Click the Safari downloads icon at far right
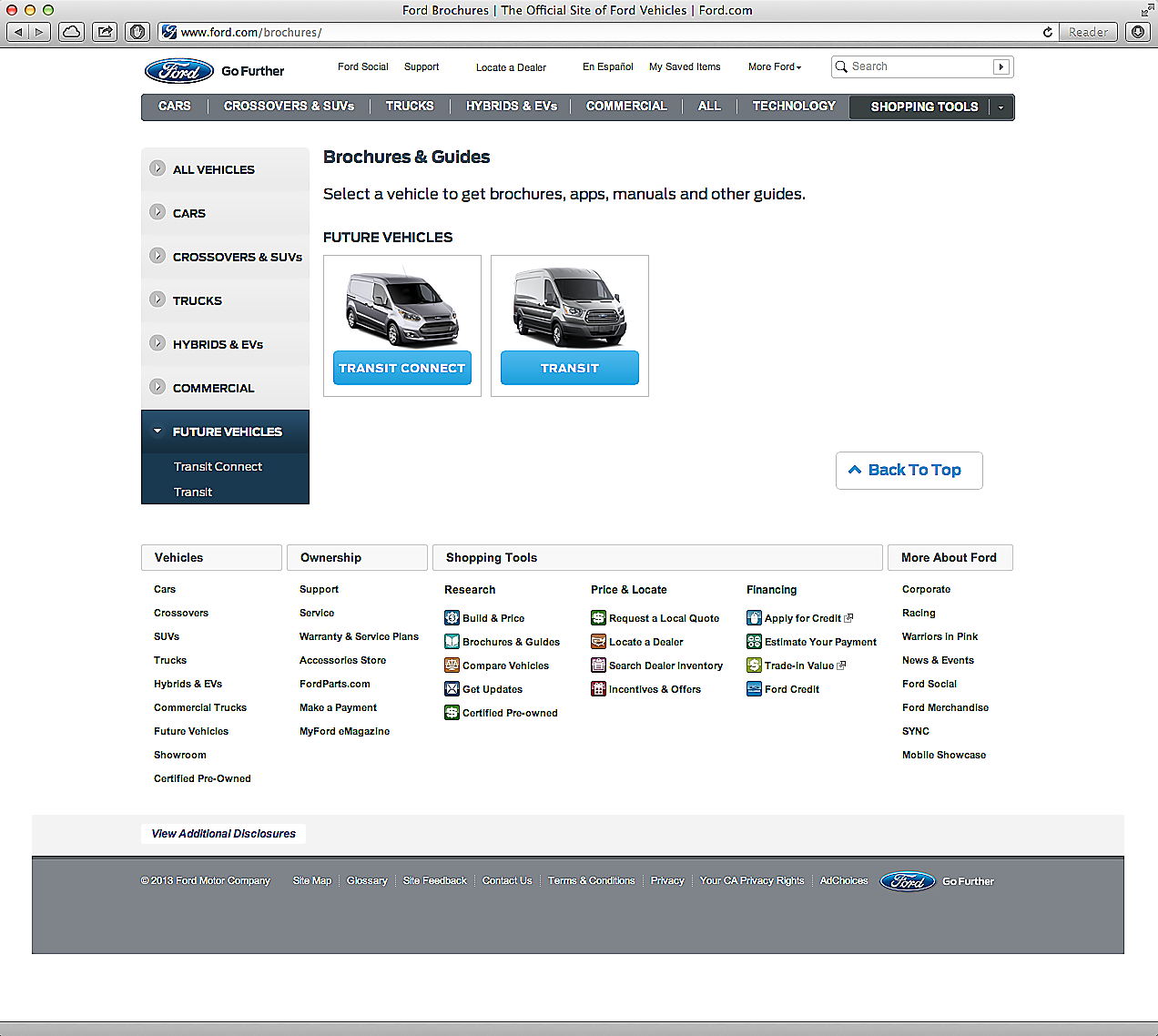The height and width of the screenshot is (1036, 1158). (1138, 32)
